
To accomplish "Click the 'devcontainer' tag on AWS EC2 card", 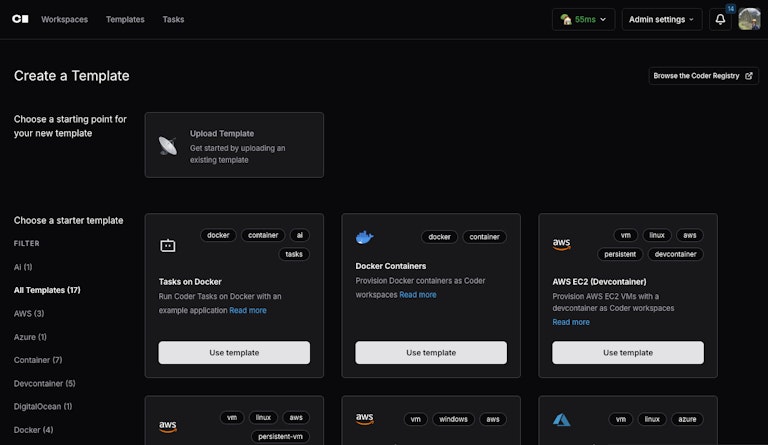I will click(x=675, y=254).
